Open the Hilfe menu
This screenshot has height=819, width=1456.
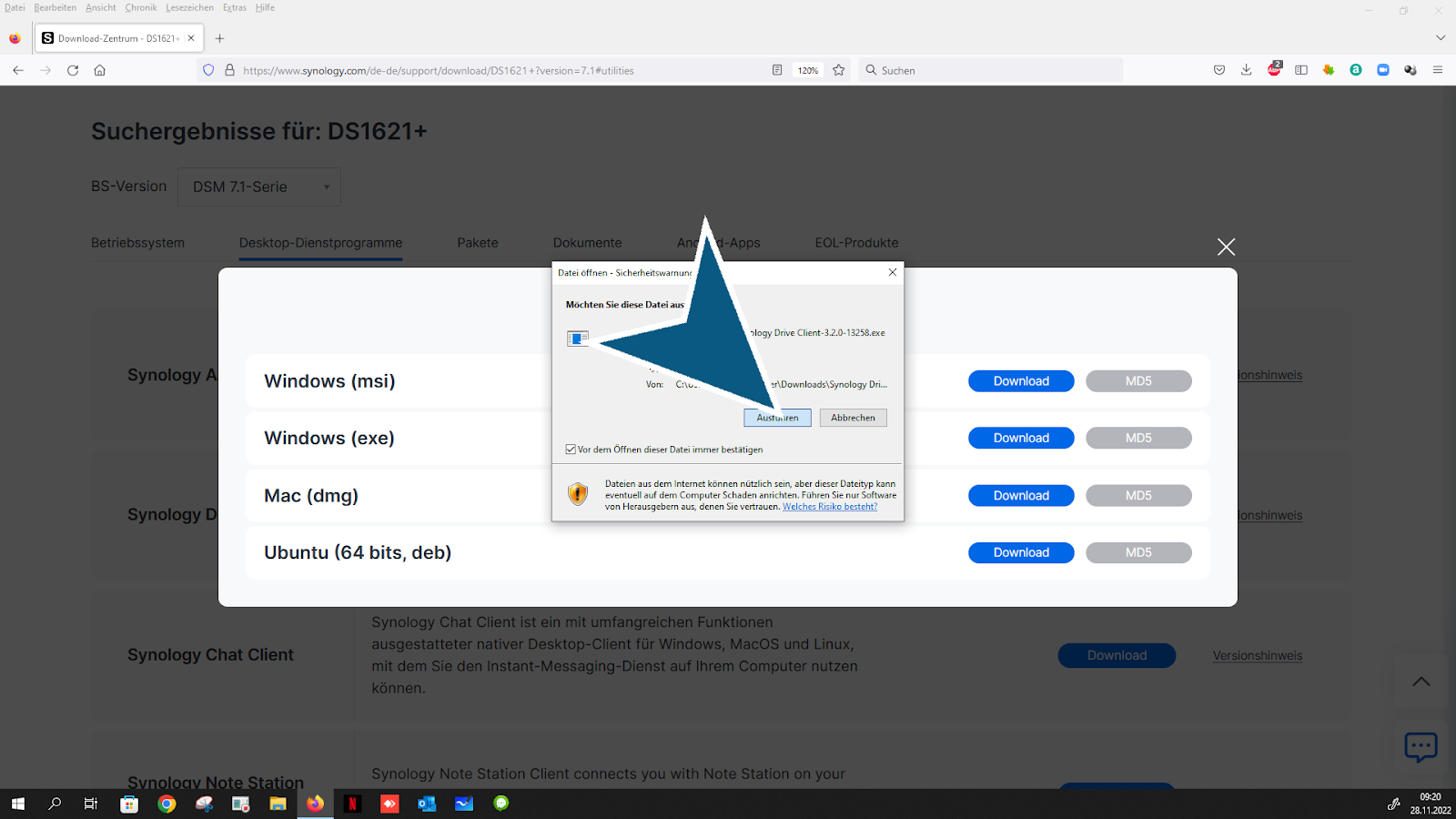(x=265, y=7)
